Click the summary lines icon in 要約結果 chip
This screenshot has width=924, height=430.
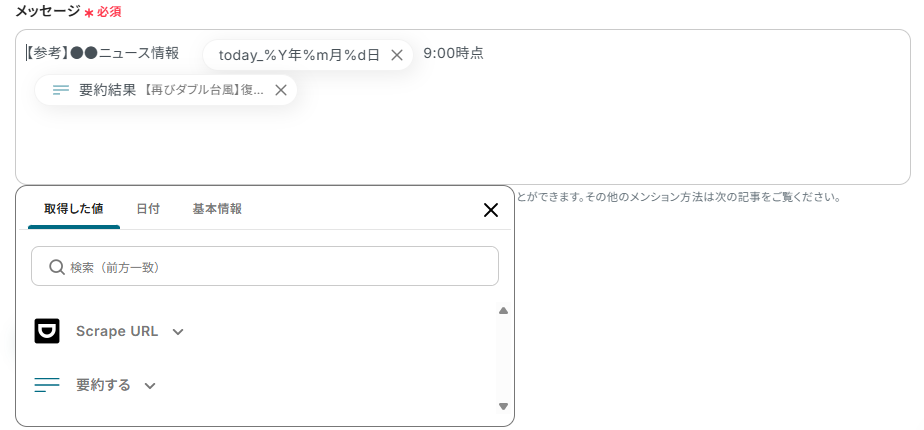(61, 90)
